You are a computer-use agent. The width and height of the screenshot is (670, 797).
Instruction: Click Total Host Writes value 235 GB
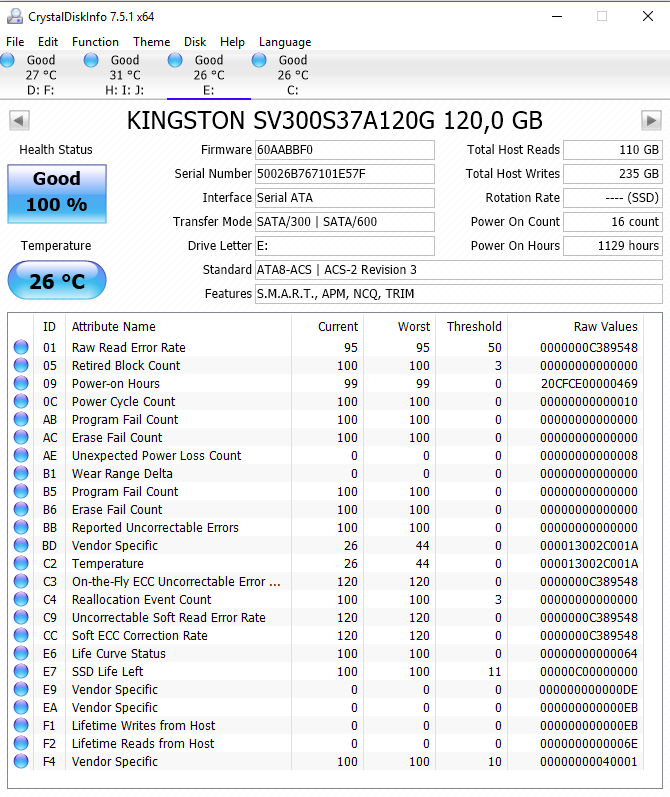point(613,174)
